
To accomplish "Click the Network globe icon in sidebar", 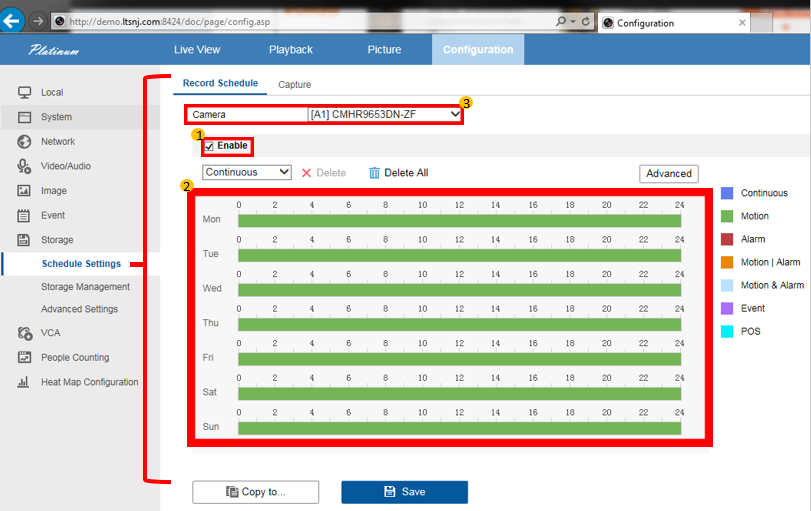I will 24,141.
